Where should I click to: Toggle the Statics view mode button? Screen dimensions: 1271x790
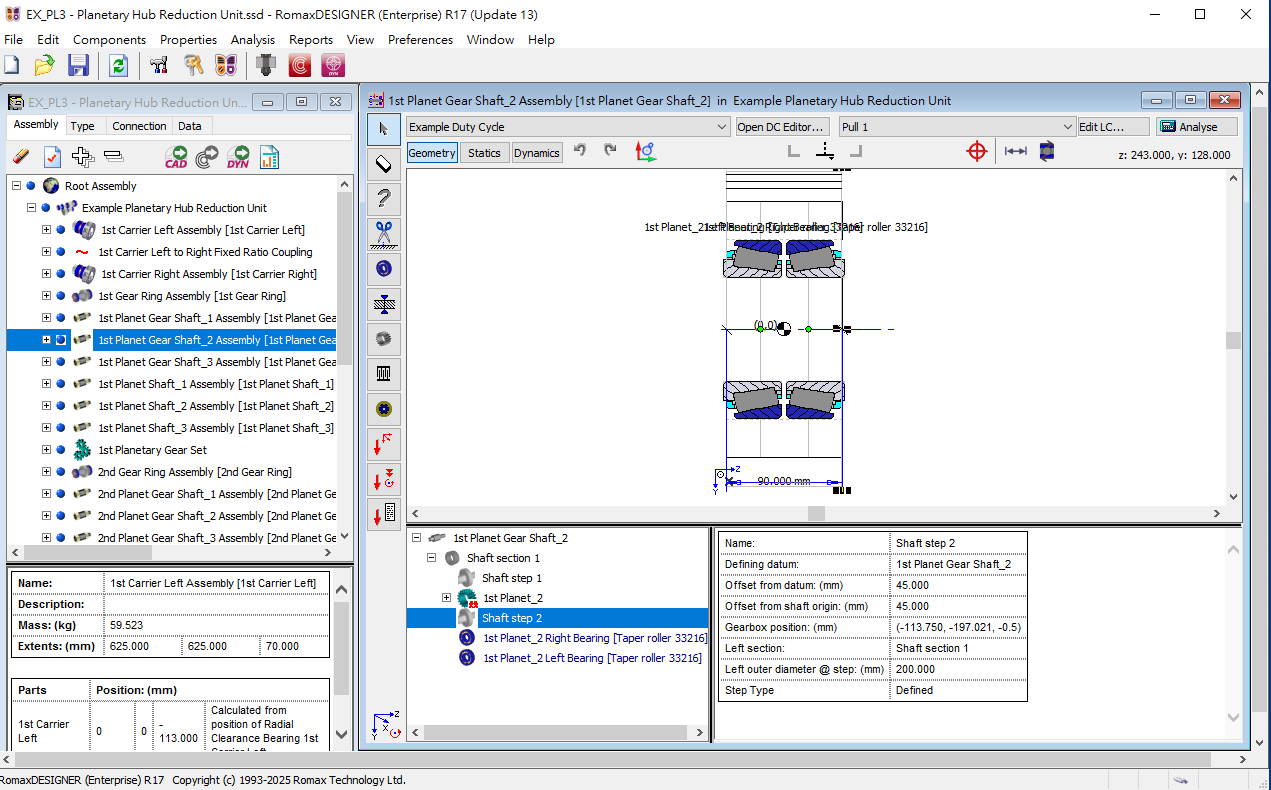[484, 153]
